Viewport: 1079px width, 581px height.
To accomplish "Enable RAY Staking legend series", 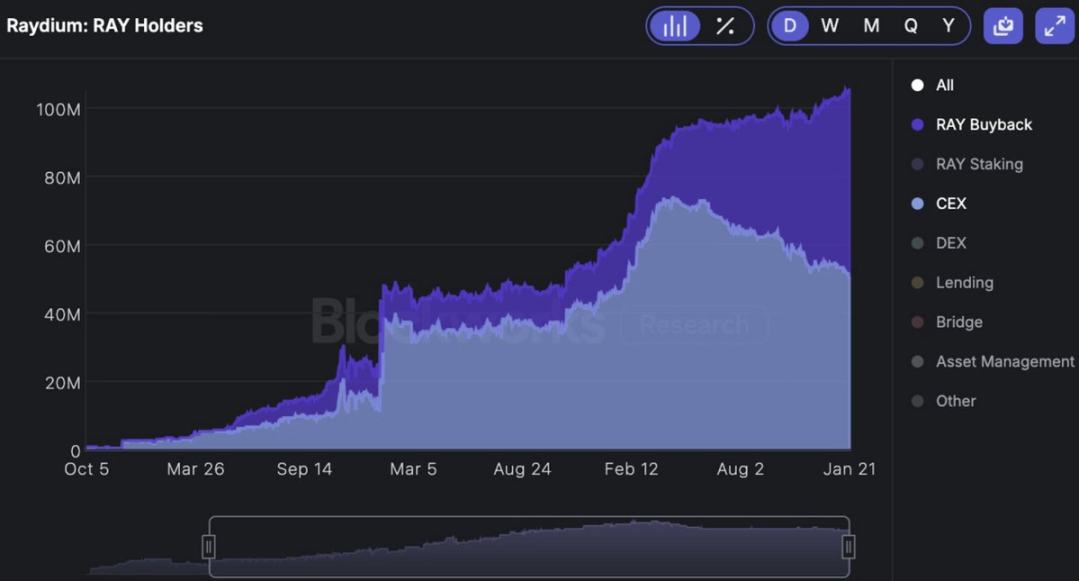I will [x=978, y=164].
